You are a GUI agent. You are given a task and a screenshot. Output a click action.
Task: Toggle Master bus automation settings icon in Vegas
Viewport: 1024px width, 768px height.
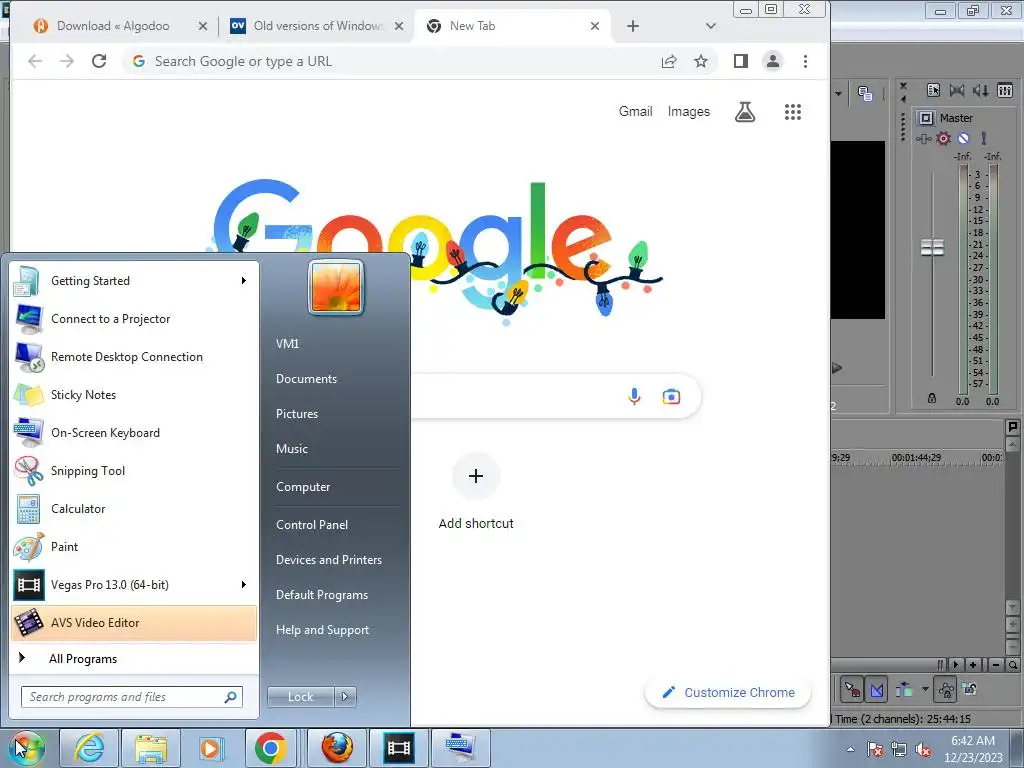(x=923, y=138)
